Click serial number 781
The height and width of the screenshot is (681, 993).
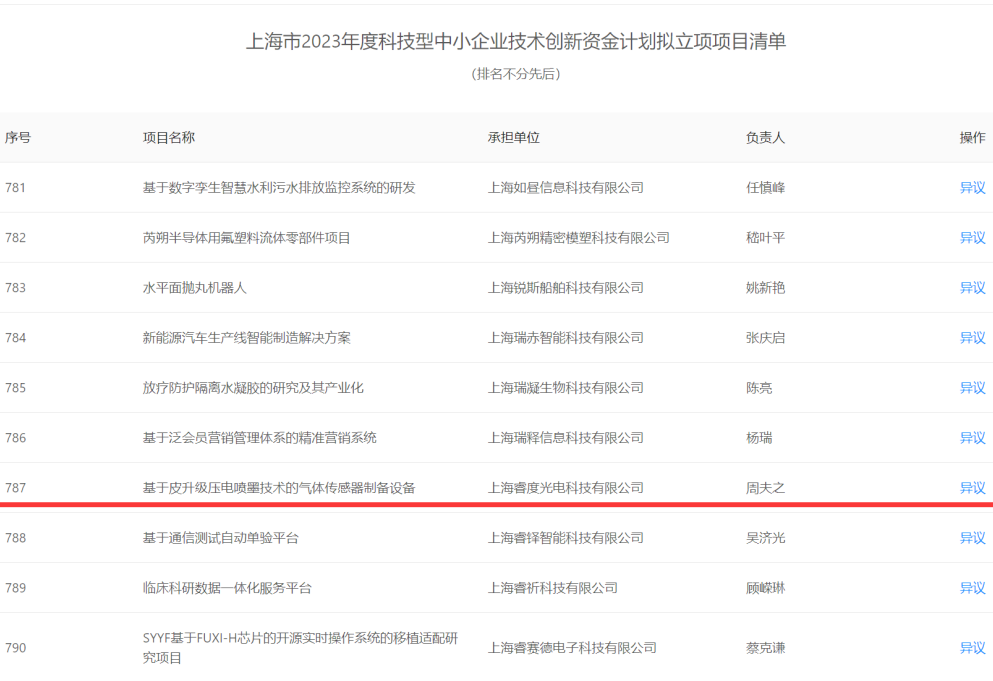(15, 188)
